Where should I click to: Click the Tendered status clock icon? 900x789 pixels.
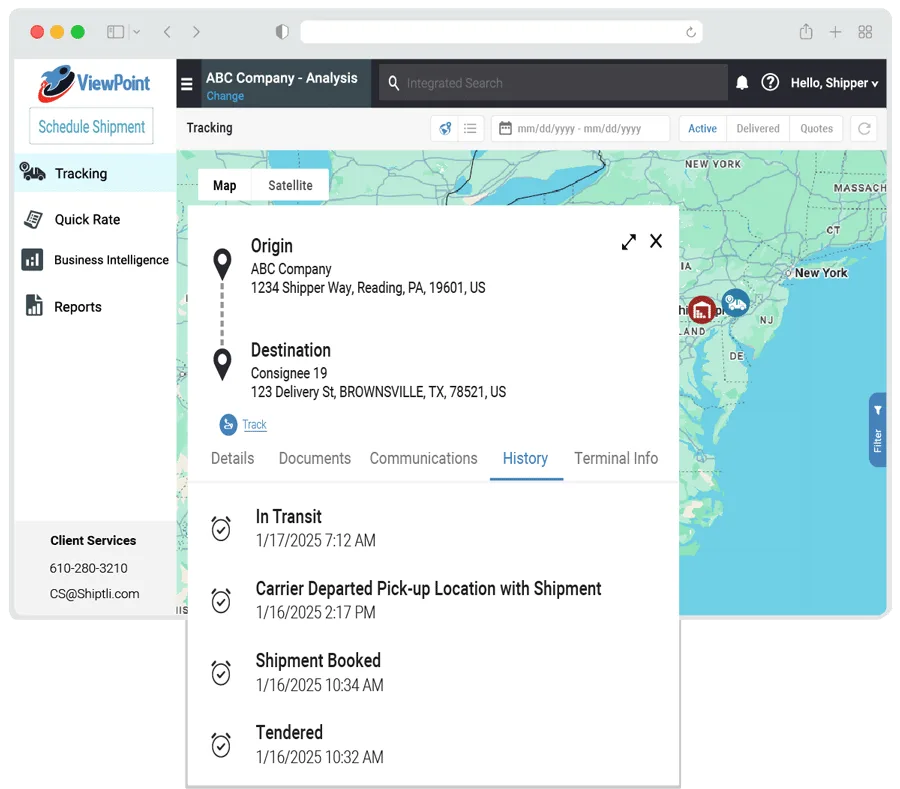[221, 745]
